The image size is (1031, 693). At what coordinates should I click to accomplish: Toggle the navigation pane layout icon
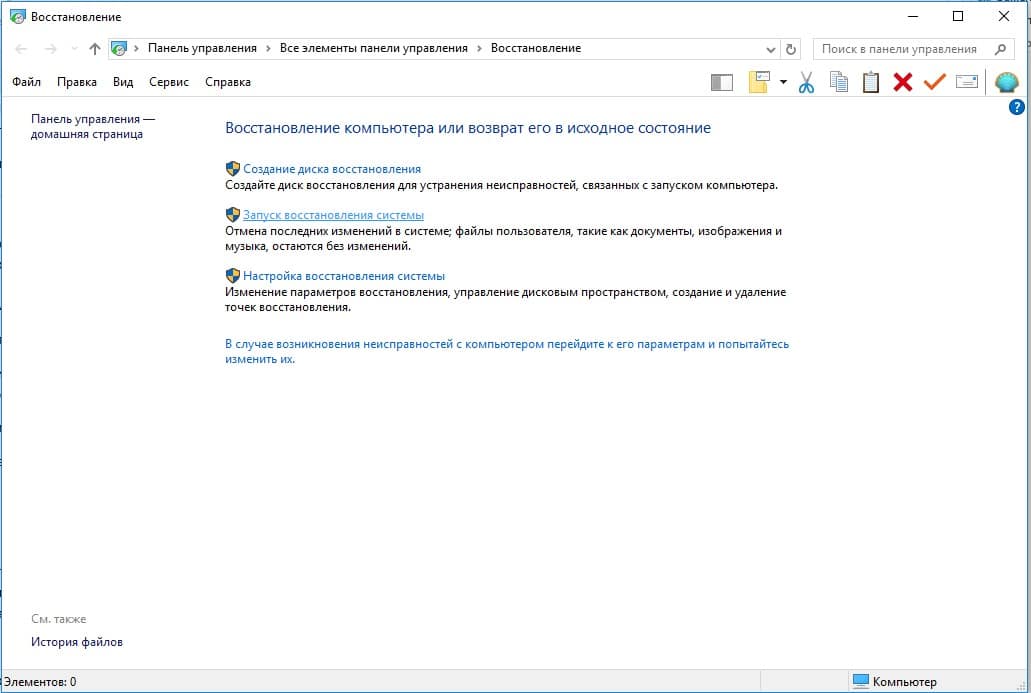[721, 83]
